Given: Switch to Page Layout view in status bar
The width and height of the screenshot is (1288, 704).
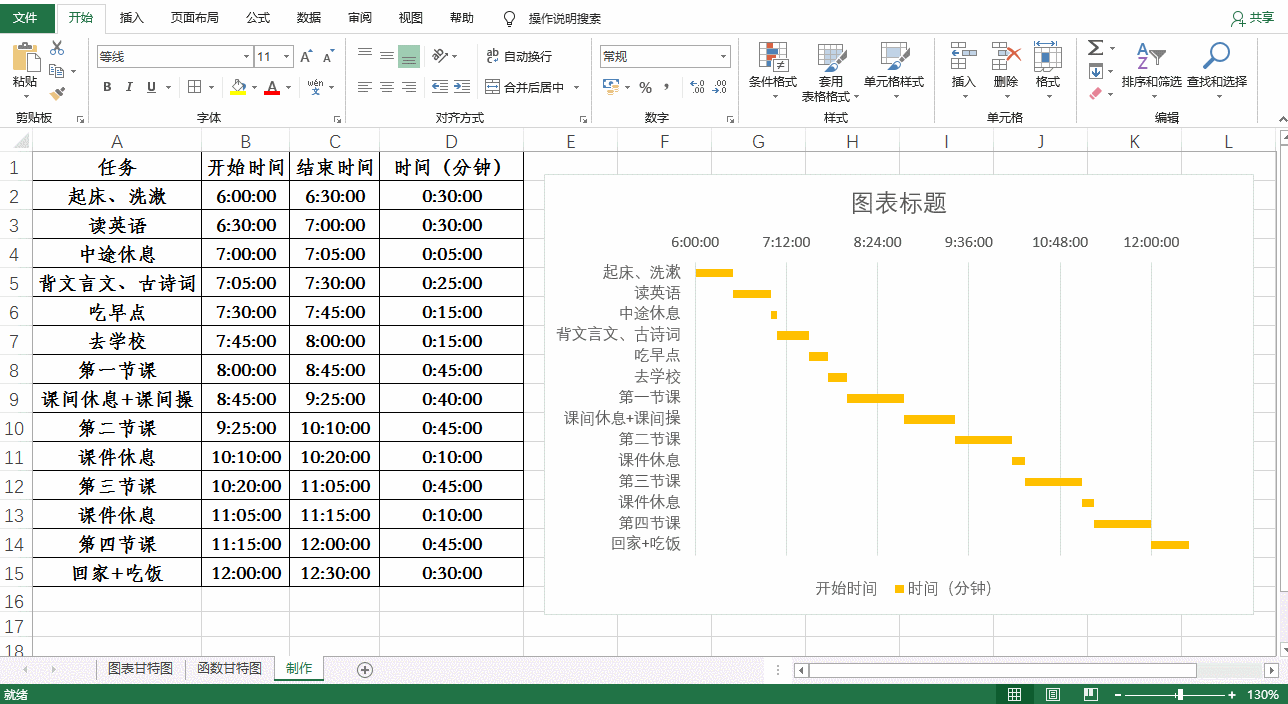Looking at the screenshot, I should (x=1052, y=694).
